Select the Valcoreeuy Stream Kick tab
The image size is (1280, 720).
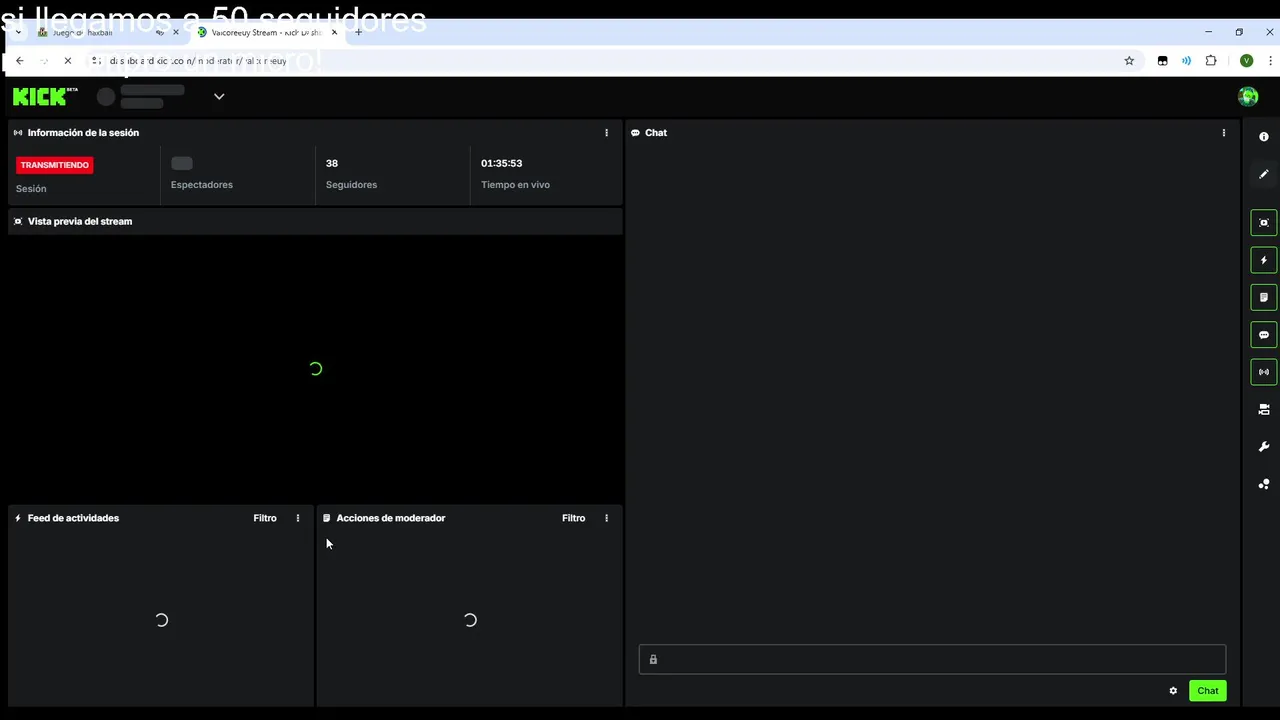click(265, 32)
